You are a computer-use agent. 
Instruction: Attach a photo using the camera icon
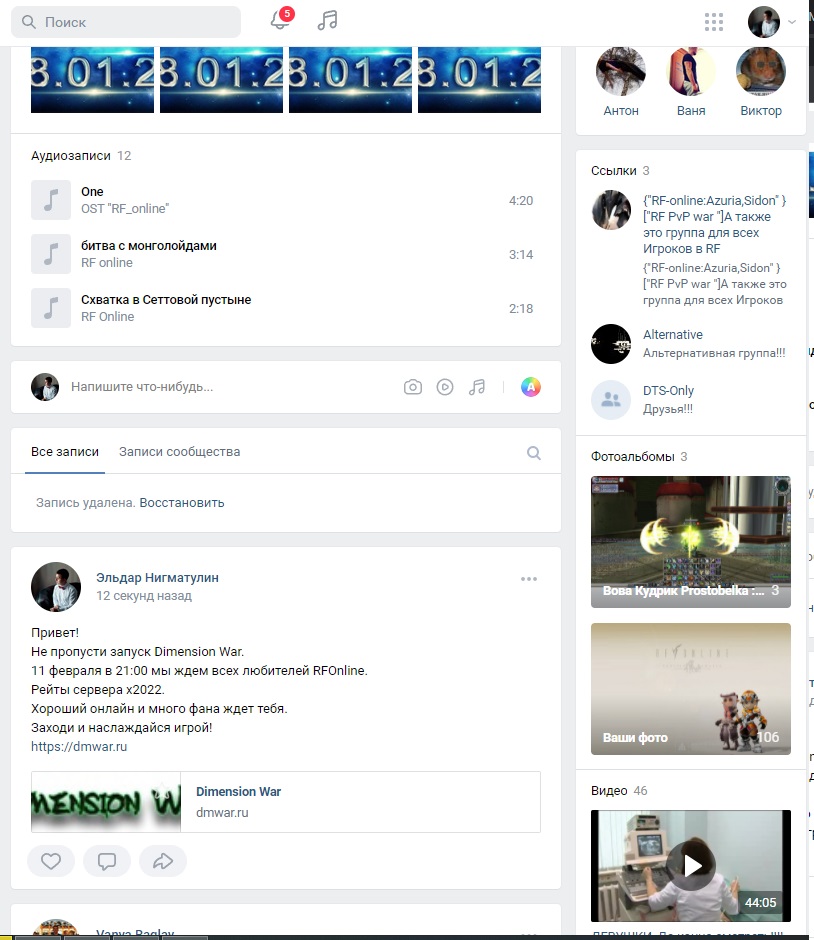coord(412,387)
